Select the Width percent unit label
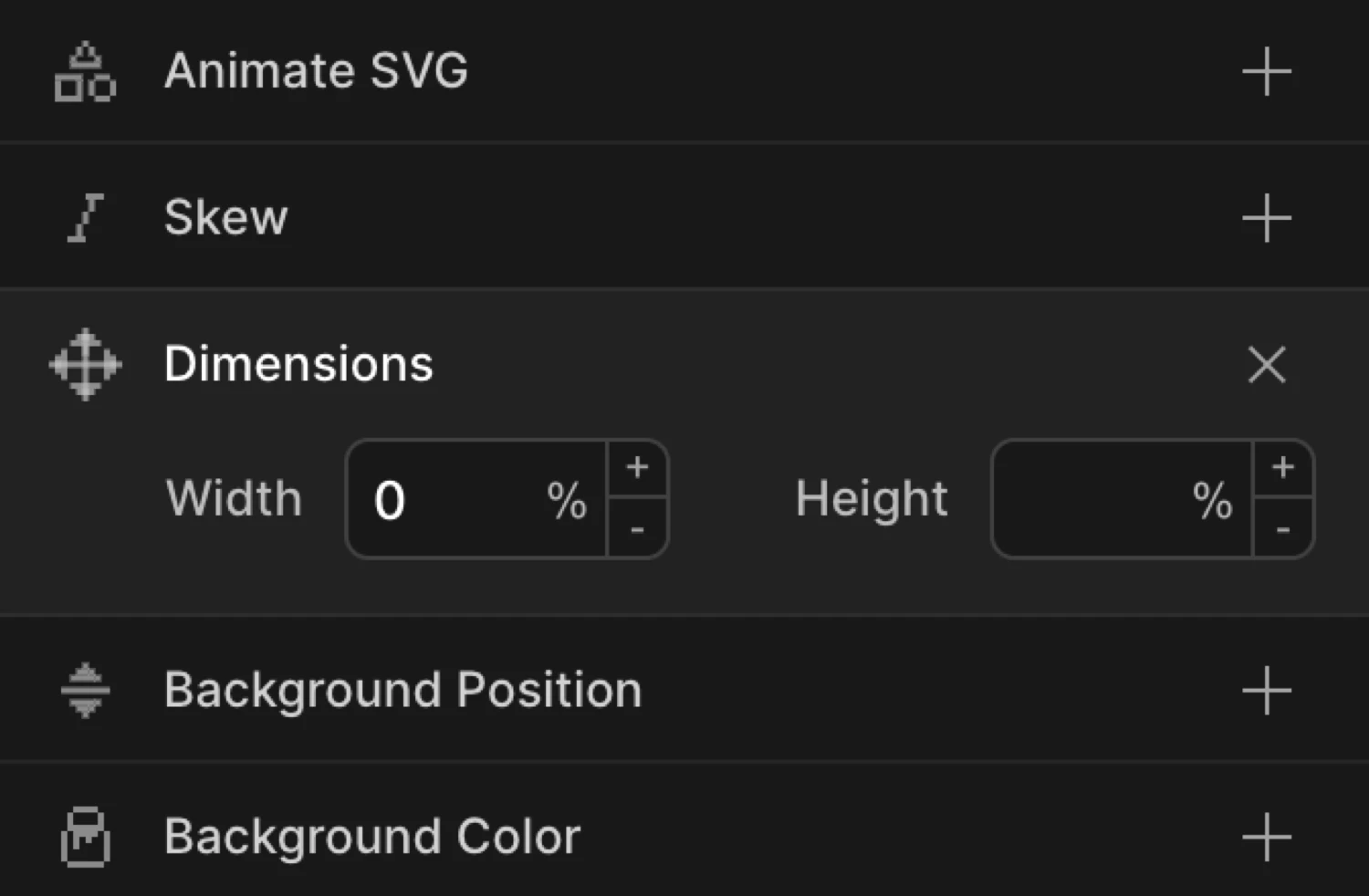 [x=570, y=499]
